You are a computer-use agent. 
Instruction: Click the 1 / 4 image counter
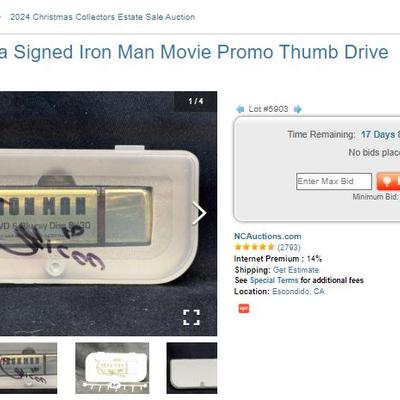click(x=196, y=101)
